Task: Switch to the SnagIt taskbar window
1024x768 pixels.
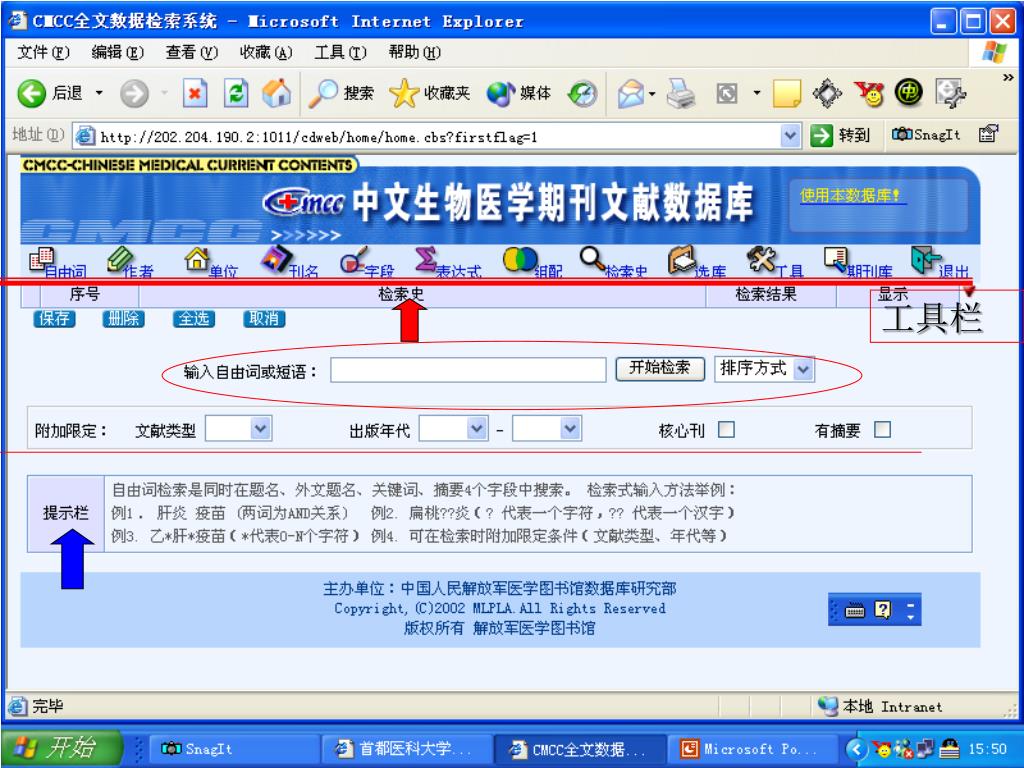Action: click(x=234, y=749)
